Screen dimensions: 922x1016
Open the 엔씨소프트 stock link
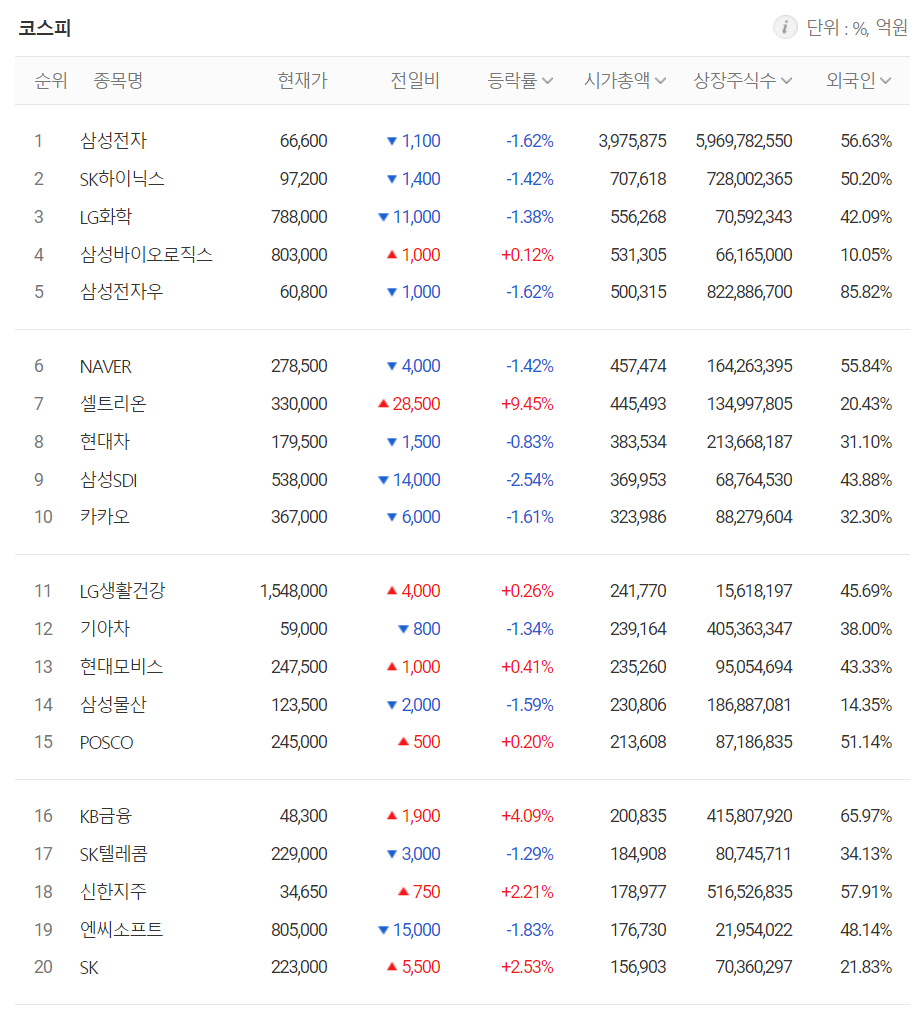[x=121, y=930]
